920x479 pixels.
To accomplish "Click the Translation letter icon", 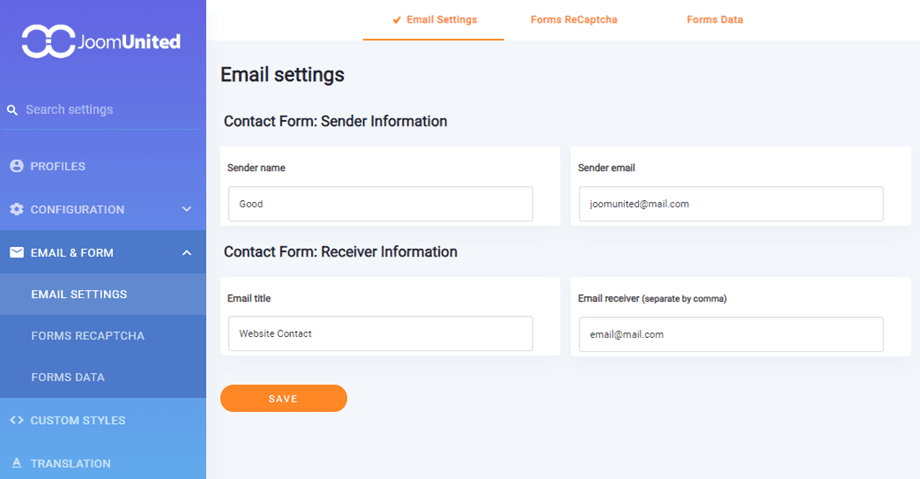I will coord(16,463).
